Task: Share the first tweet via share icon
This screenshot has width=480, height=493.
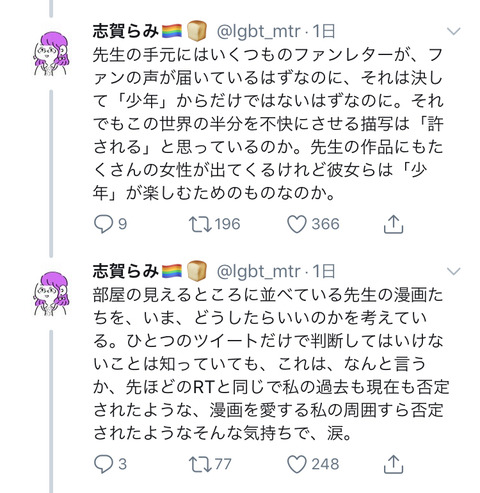Action: pos(393,224)
